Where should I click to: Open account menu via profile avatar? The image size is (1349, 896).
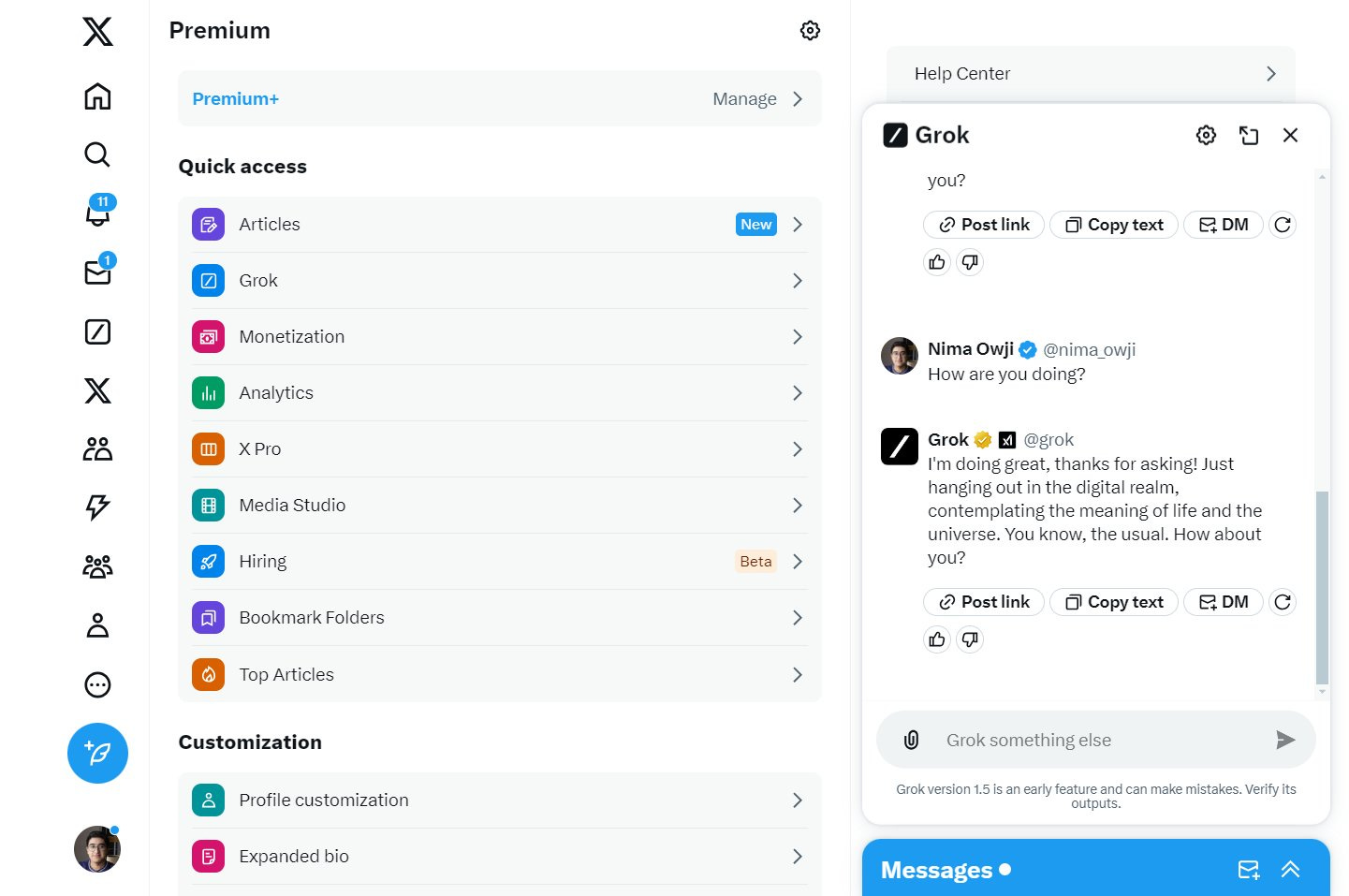pos(97,849)
